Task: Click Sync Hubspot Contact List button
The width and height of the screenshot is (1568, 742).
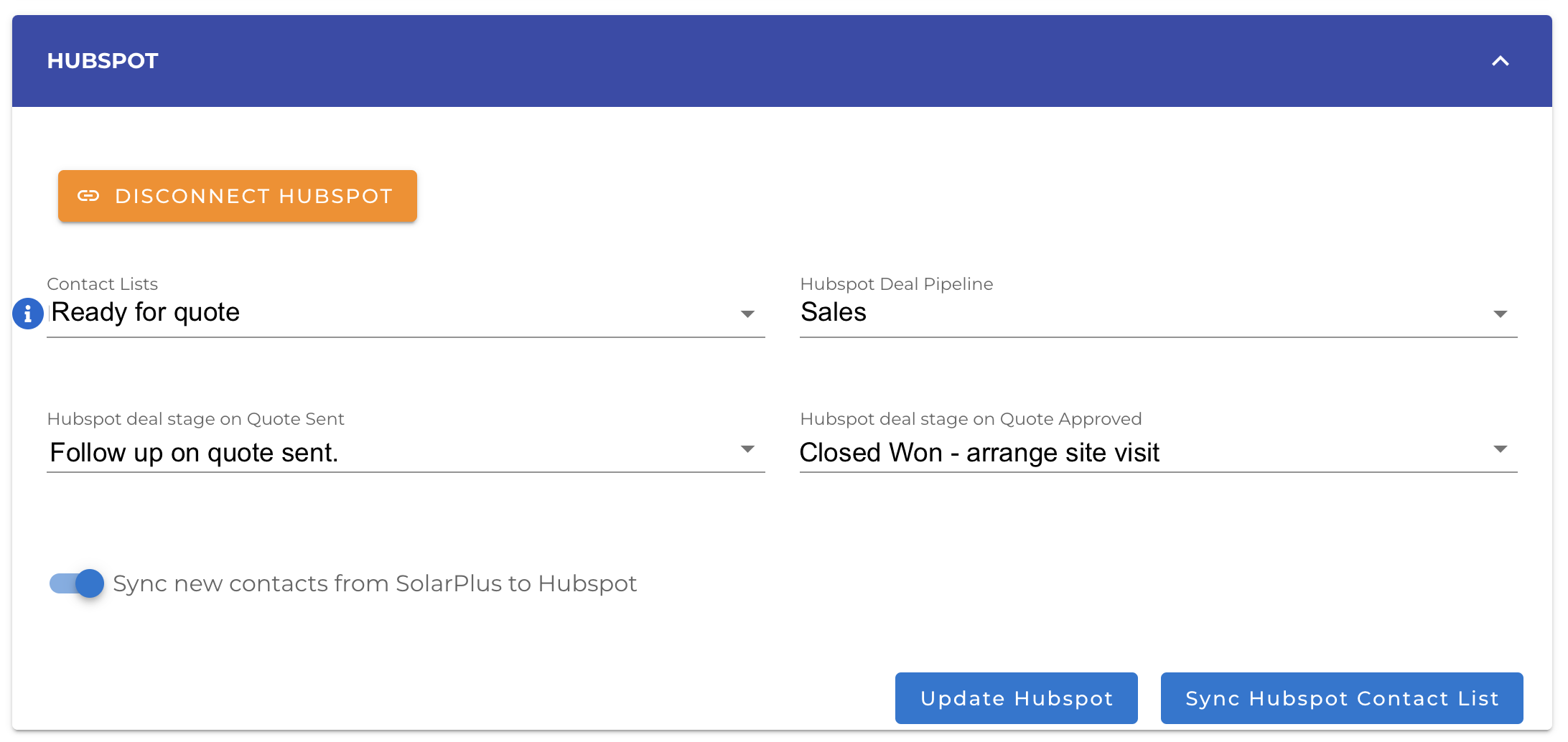Action: [1341, 698]
